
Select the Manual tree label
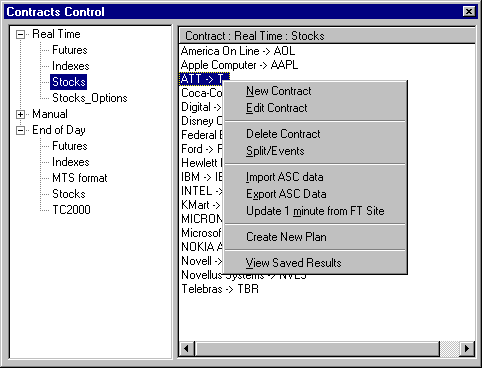50,114
